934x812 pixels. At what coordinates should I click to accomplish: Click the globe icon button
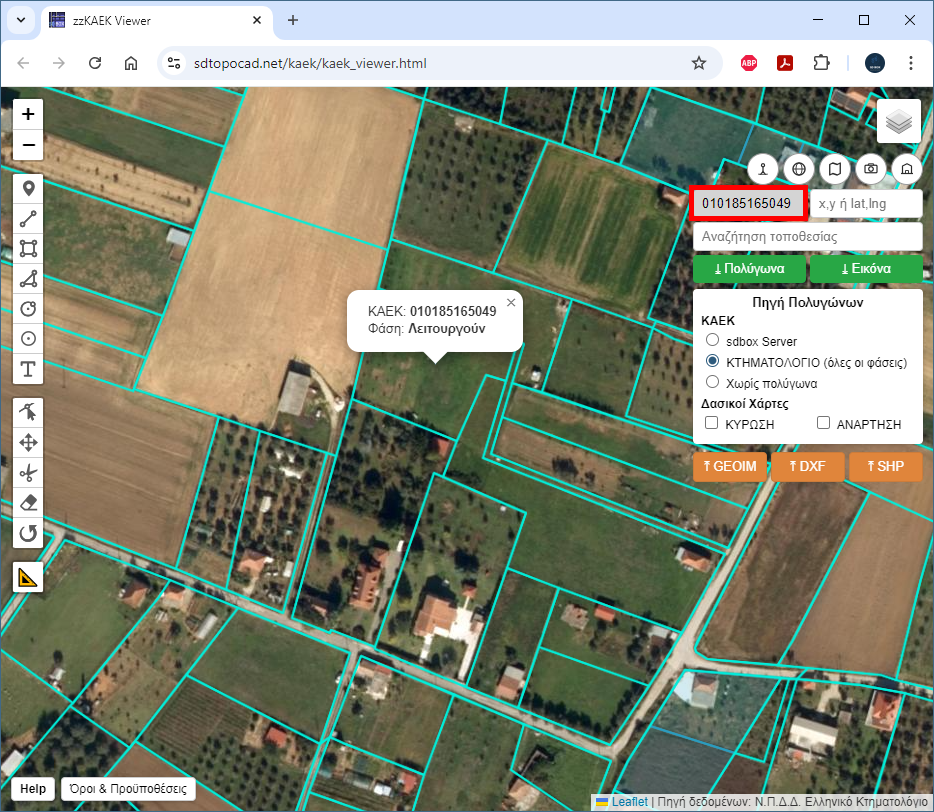point(797,169)
